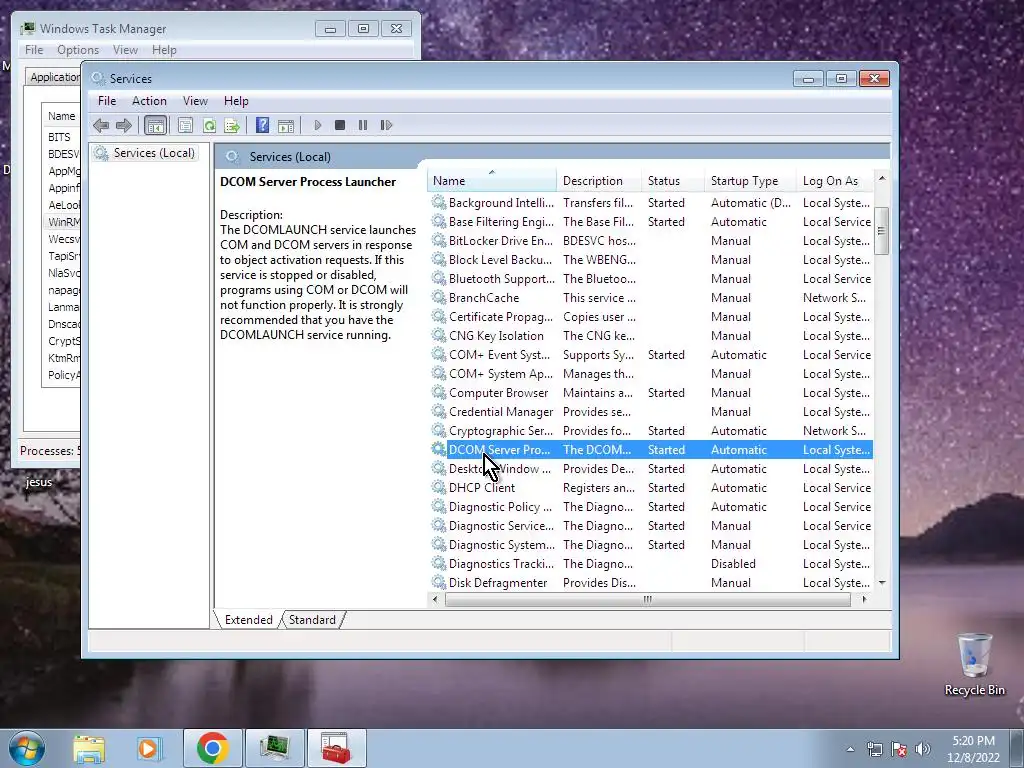This screenshot has height=768, width=1024.
Task: Open the Properties toolbar icon
Action: tap(185, 125)
